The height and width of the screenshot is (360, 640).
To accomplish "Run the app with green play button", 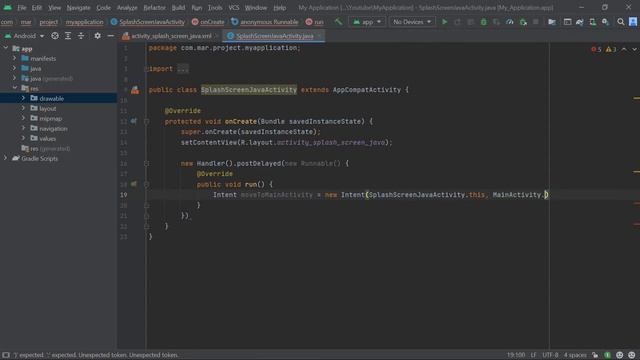I will (444, 22).
